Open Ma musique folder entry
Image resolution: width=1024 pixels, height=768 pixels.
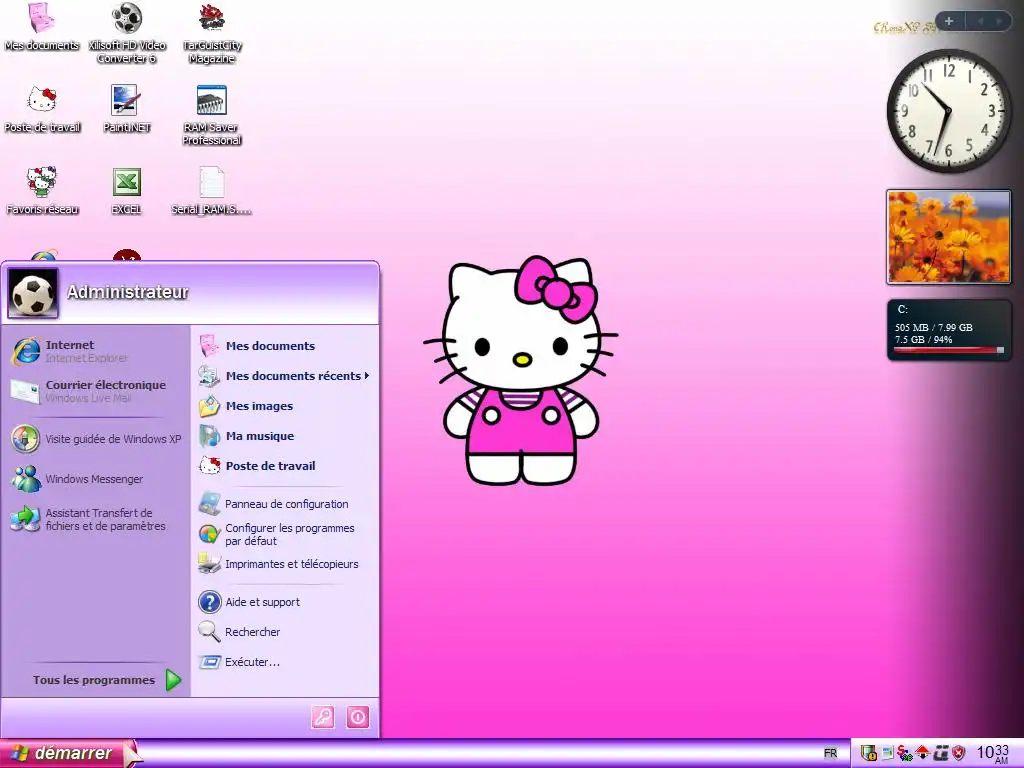click(285, 436)
